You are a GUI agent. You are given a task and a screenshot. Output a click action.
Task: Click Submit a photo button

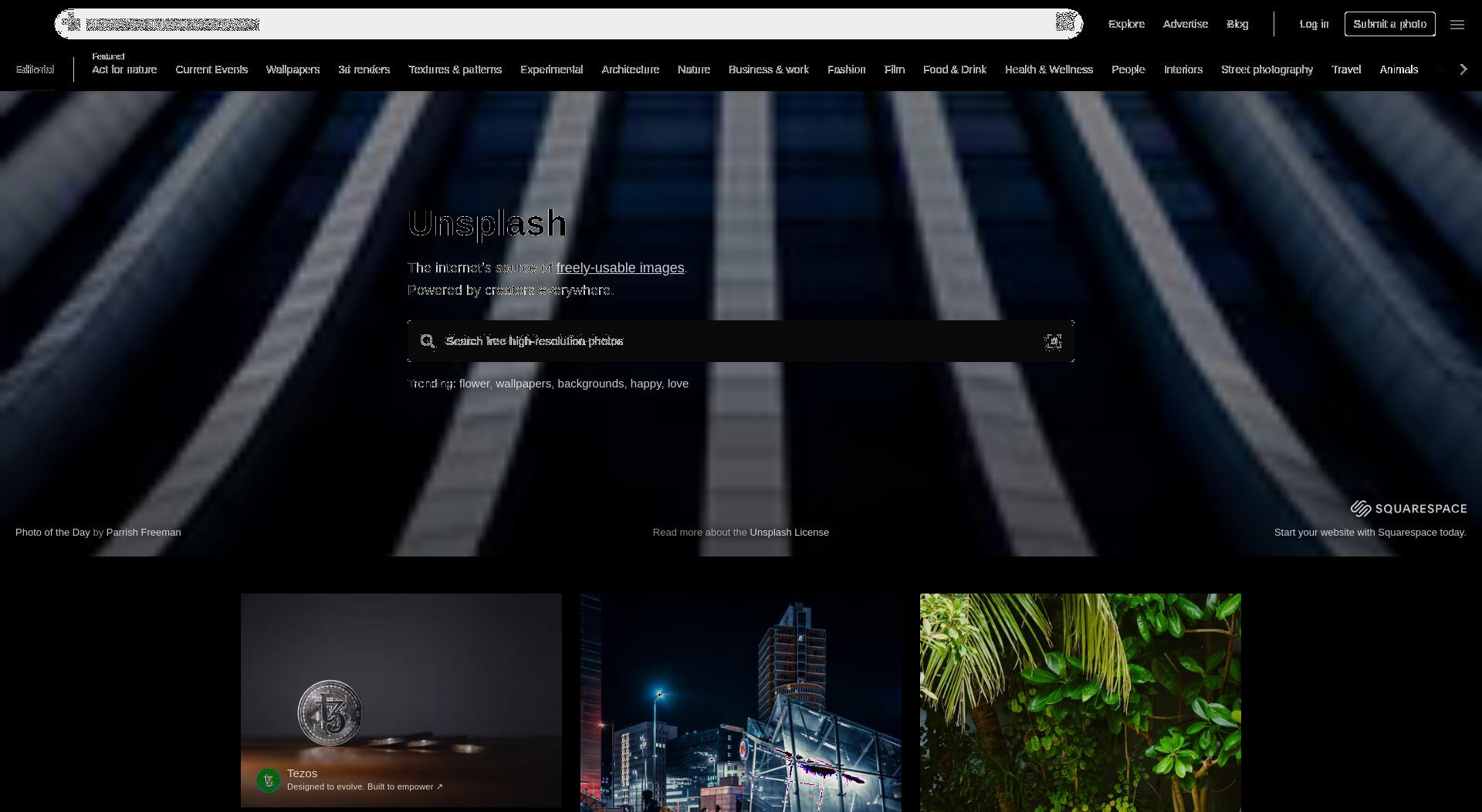click(1390, 24)
